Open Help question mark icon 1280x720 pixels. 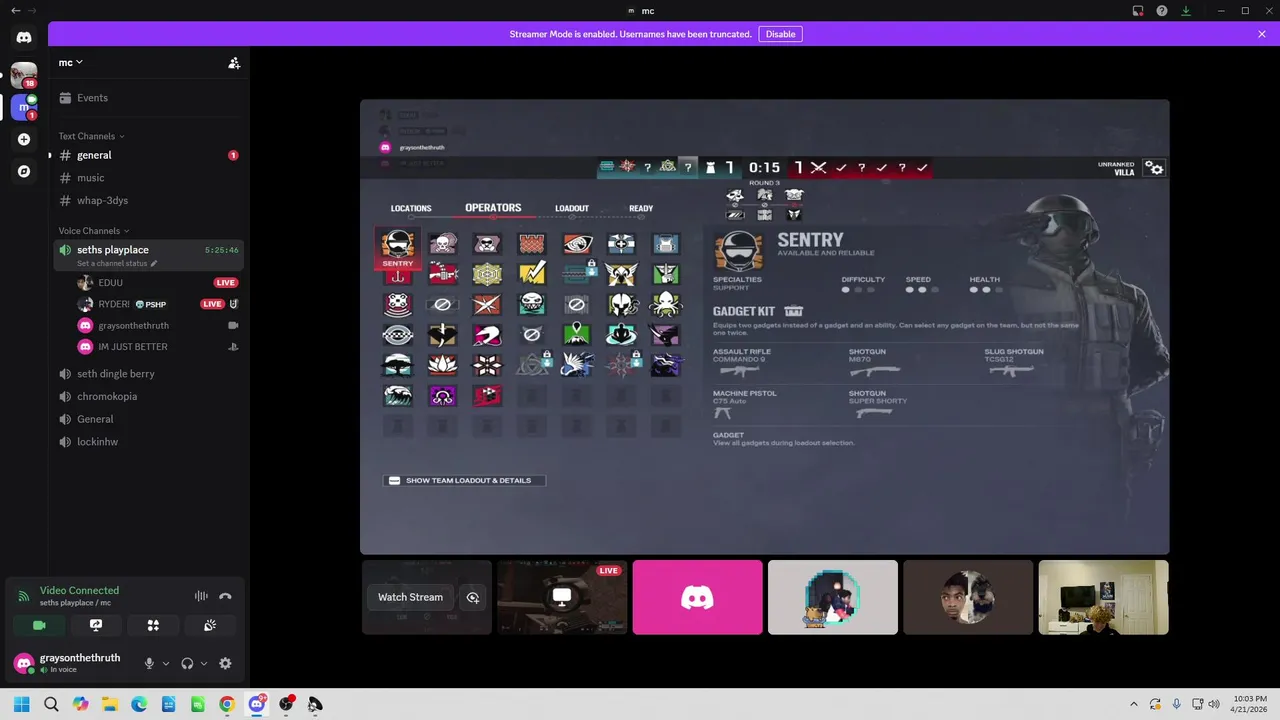(1161, 11)
